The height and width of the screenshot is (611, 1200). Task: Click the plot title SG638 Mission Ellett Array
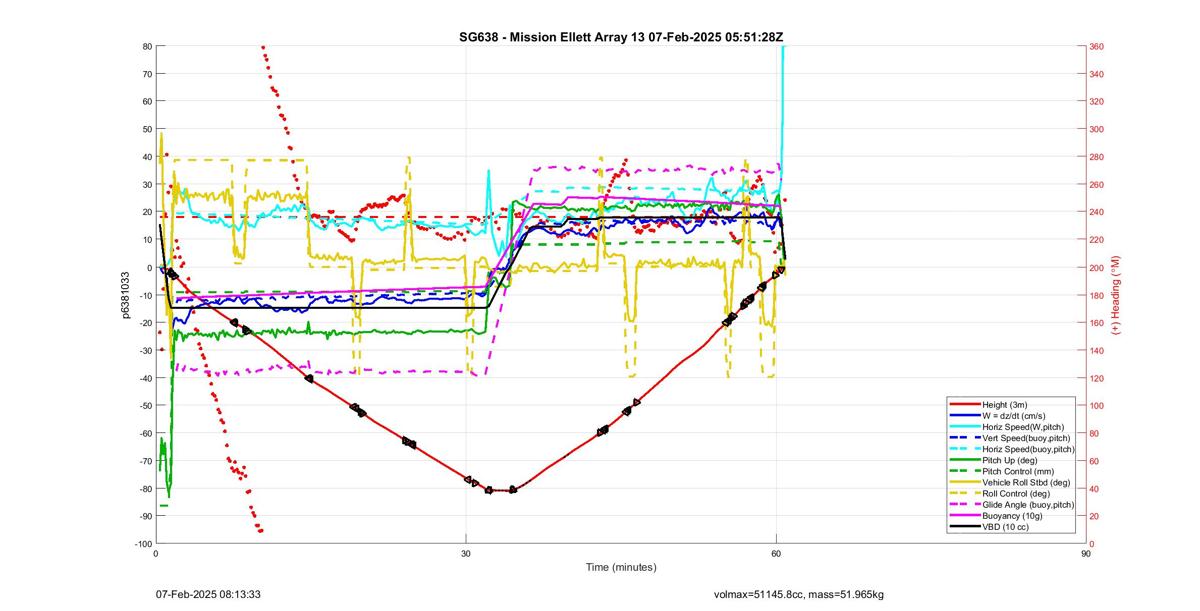[620, 37]
